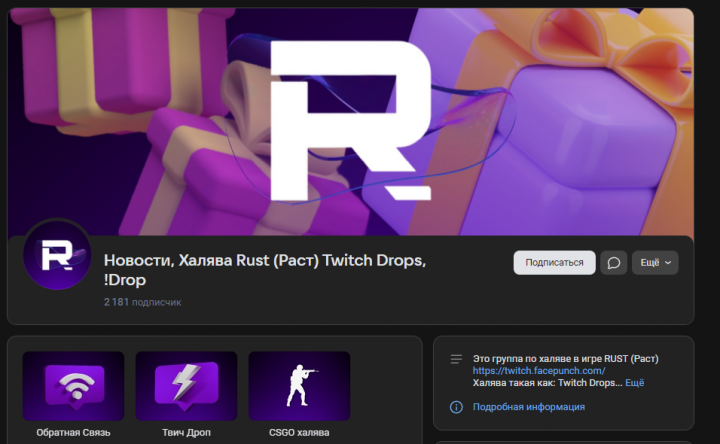Open Подробная информация link
The height and width of the screenshot is (444, 720).
529,407
